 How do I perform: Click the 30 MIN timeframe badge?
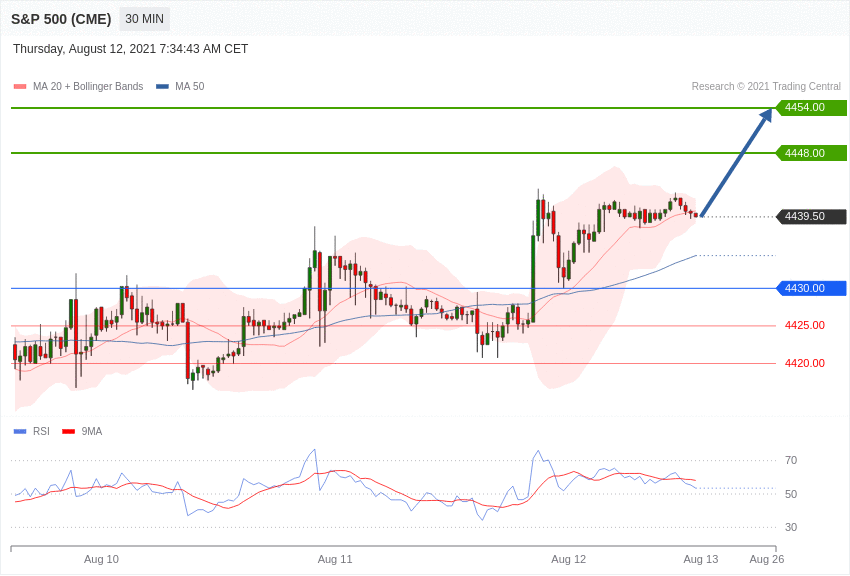tap(144, 19)
